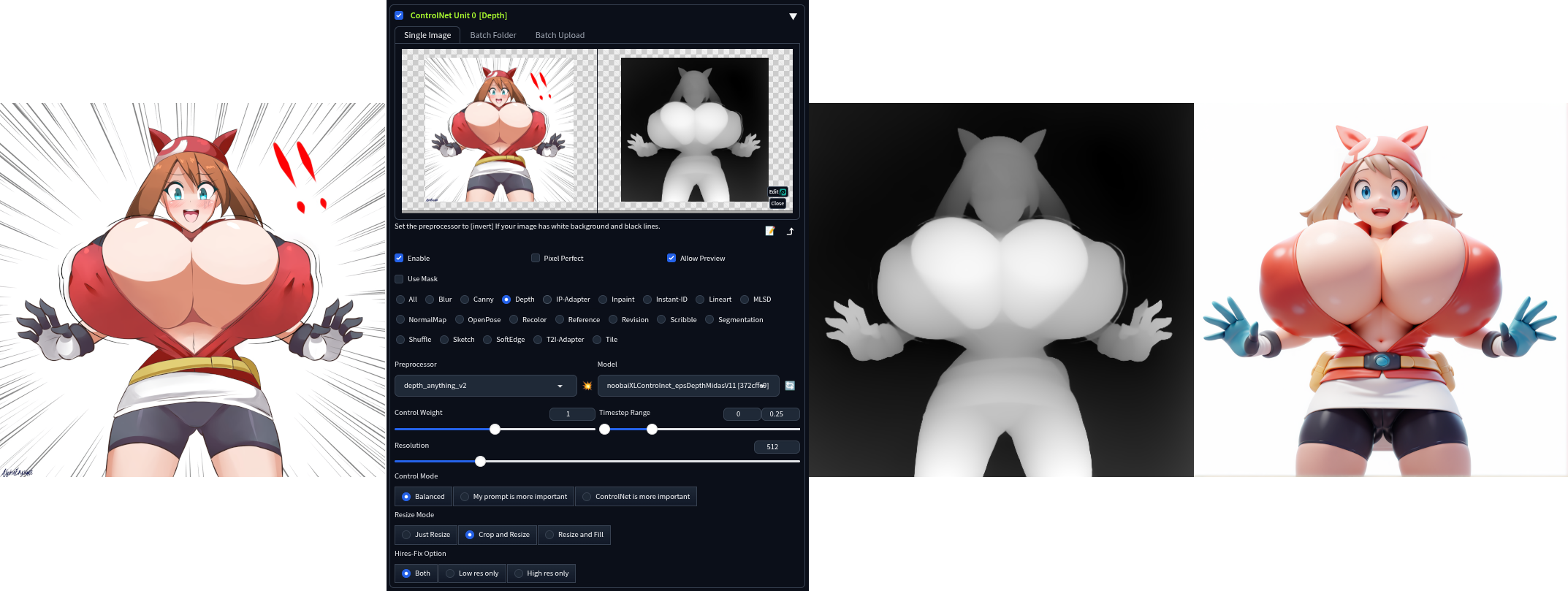Select the Sketch control type
The image size is (1568, 591).
click(444, 340)
